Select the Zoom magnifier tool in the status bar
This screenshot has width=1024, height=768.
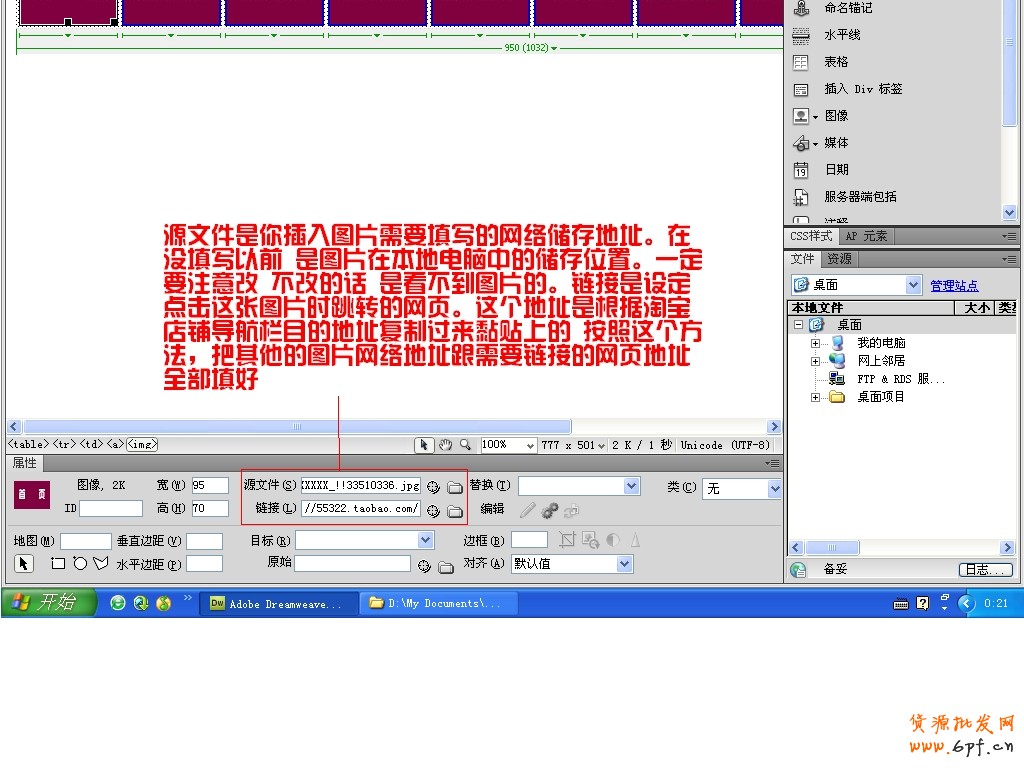click(x=465, y=445)
